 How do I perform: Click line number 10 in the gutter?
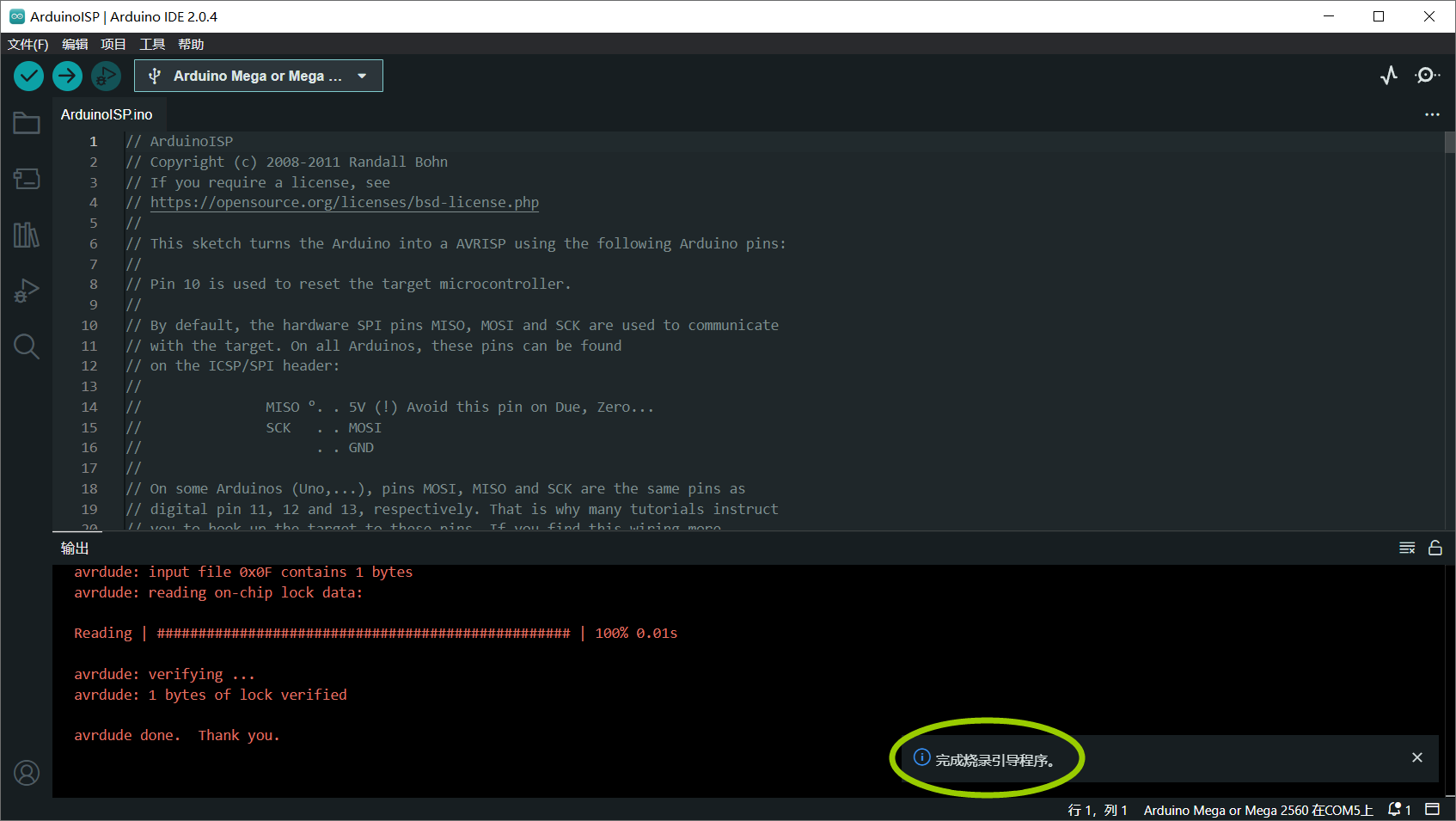[x=89, y=326]
